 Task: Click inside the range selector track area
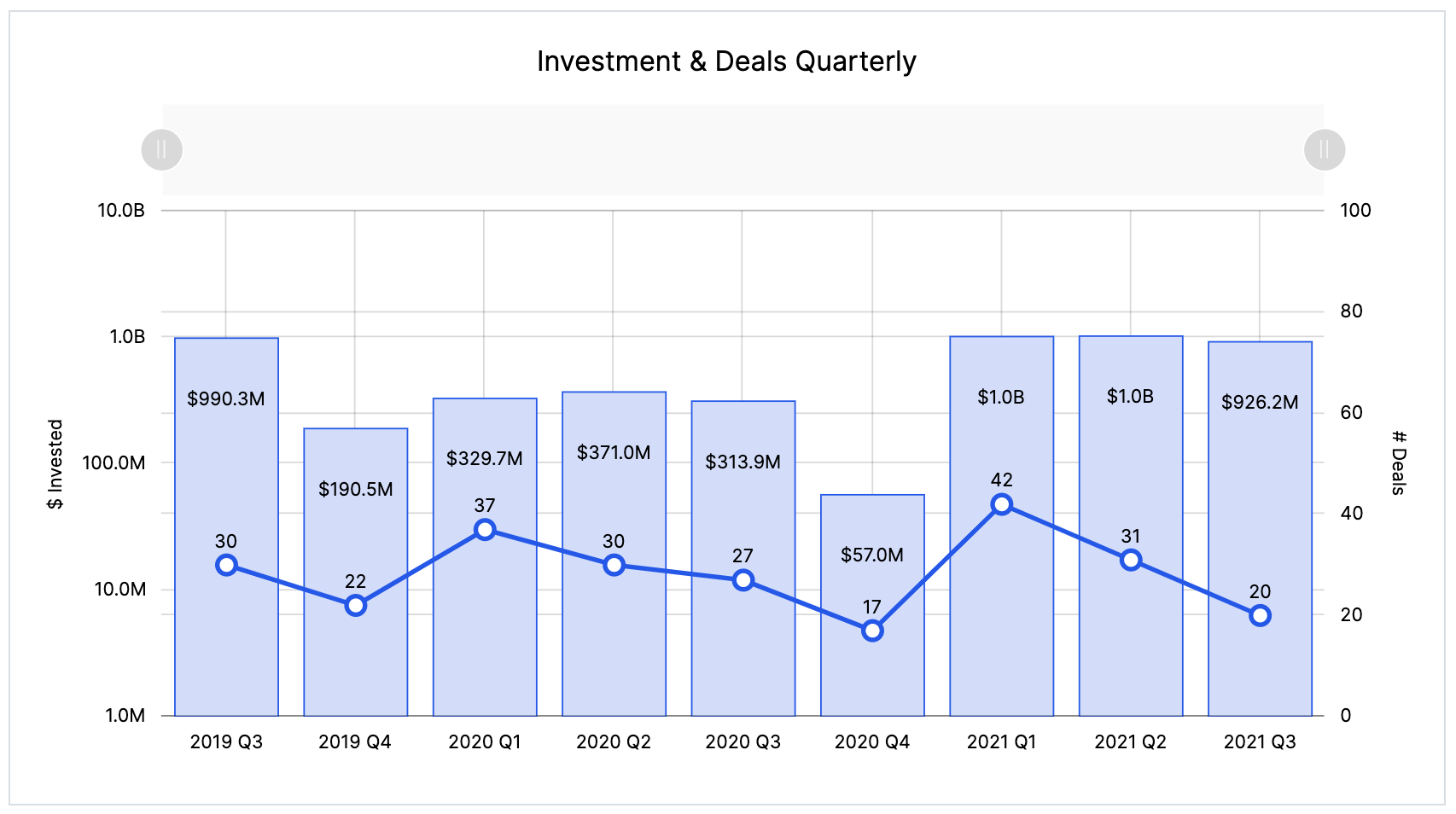click(743, 148)
